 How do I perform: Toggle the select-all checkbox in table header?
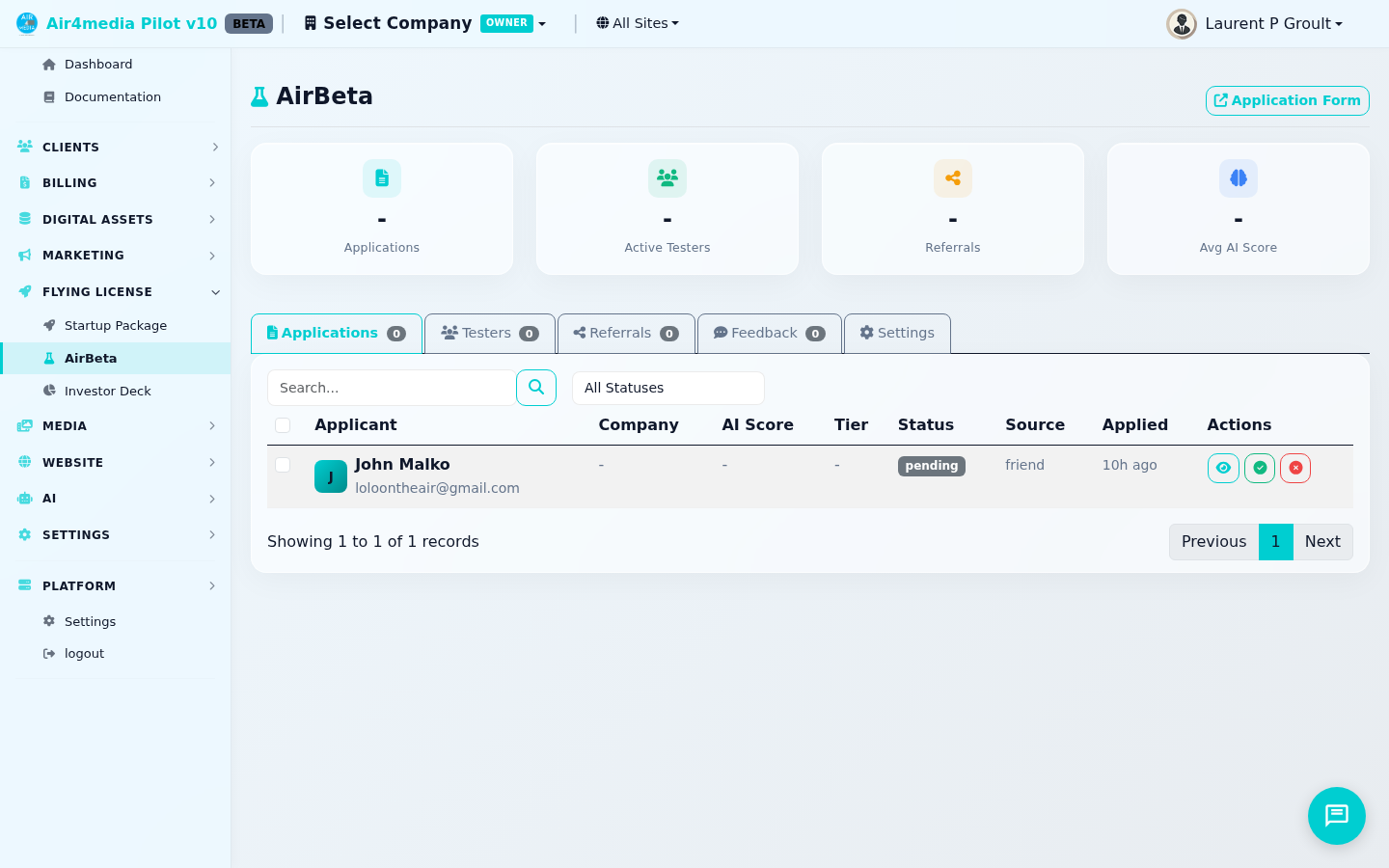(x=283, y=424)
